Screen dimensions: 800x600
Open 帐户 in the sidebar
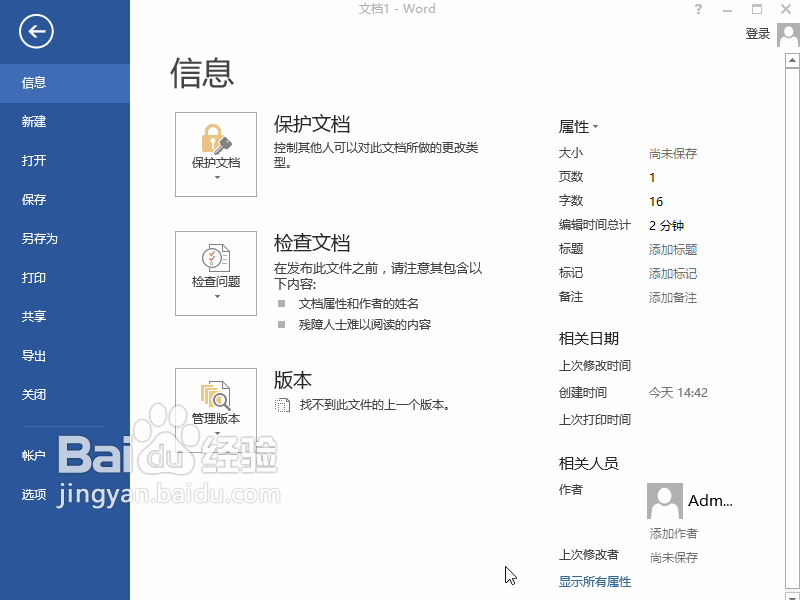point(65,455)
